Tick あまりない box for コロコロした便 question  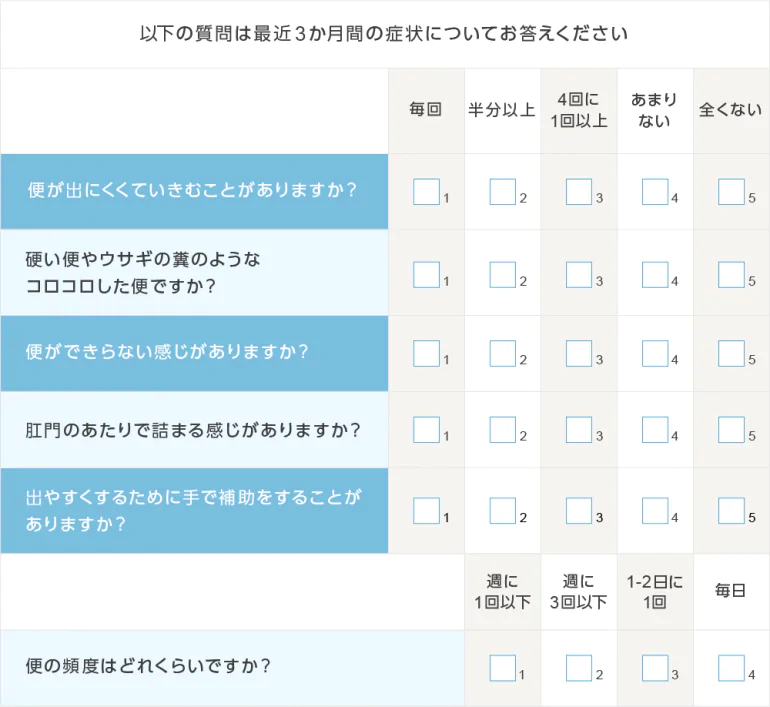(x=655, y=274)
